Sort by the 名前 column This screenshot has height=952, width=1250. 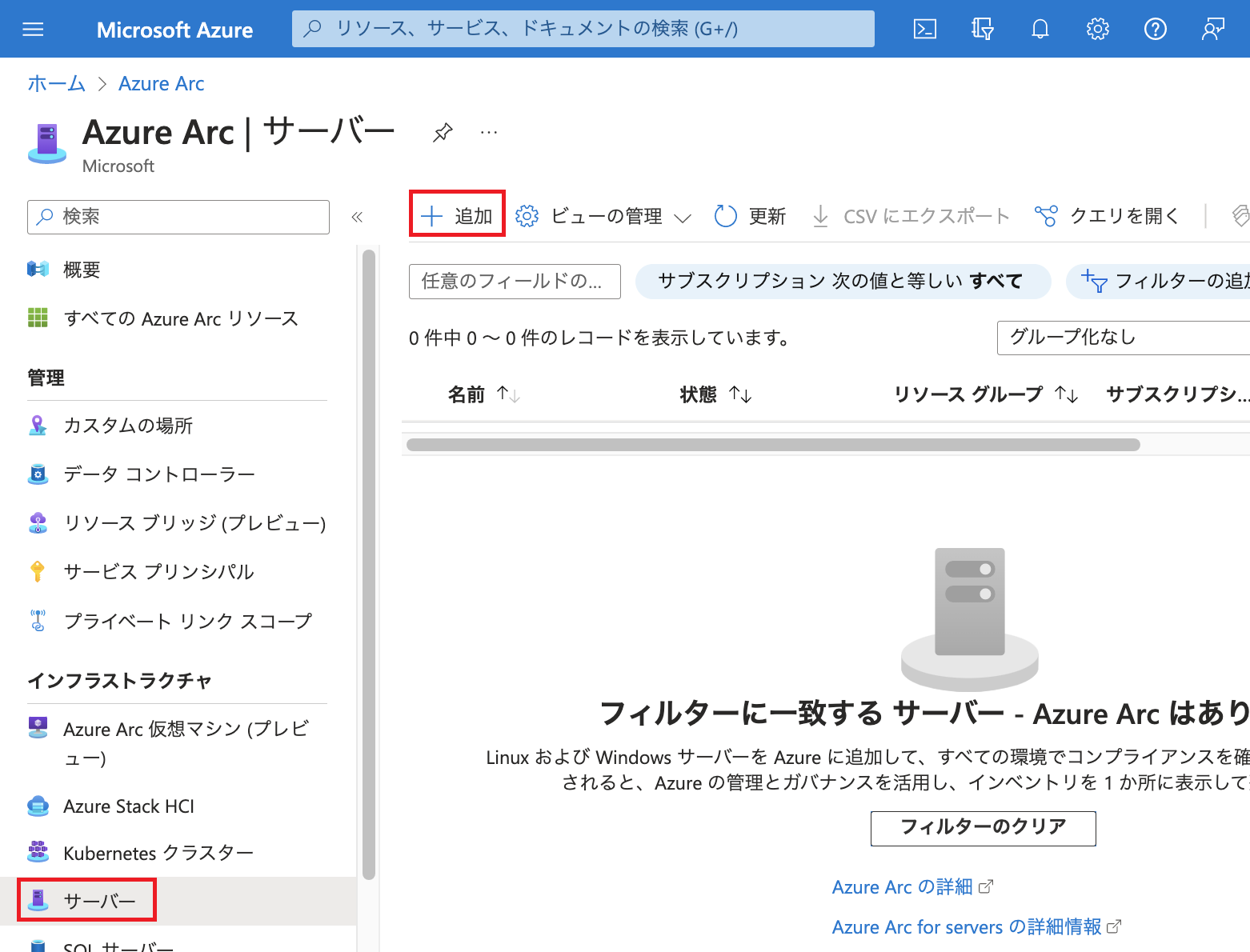(483, 394)
